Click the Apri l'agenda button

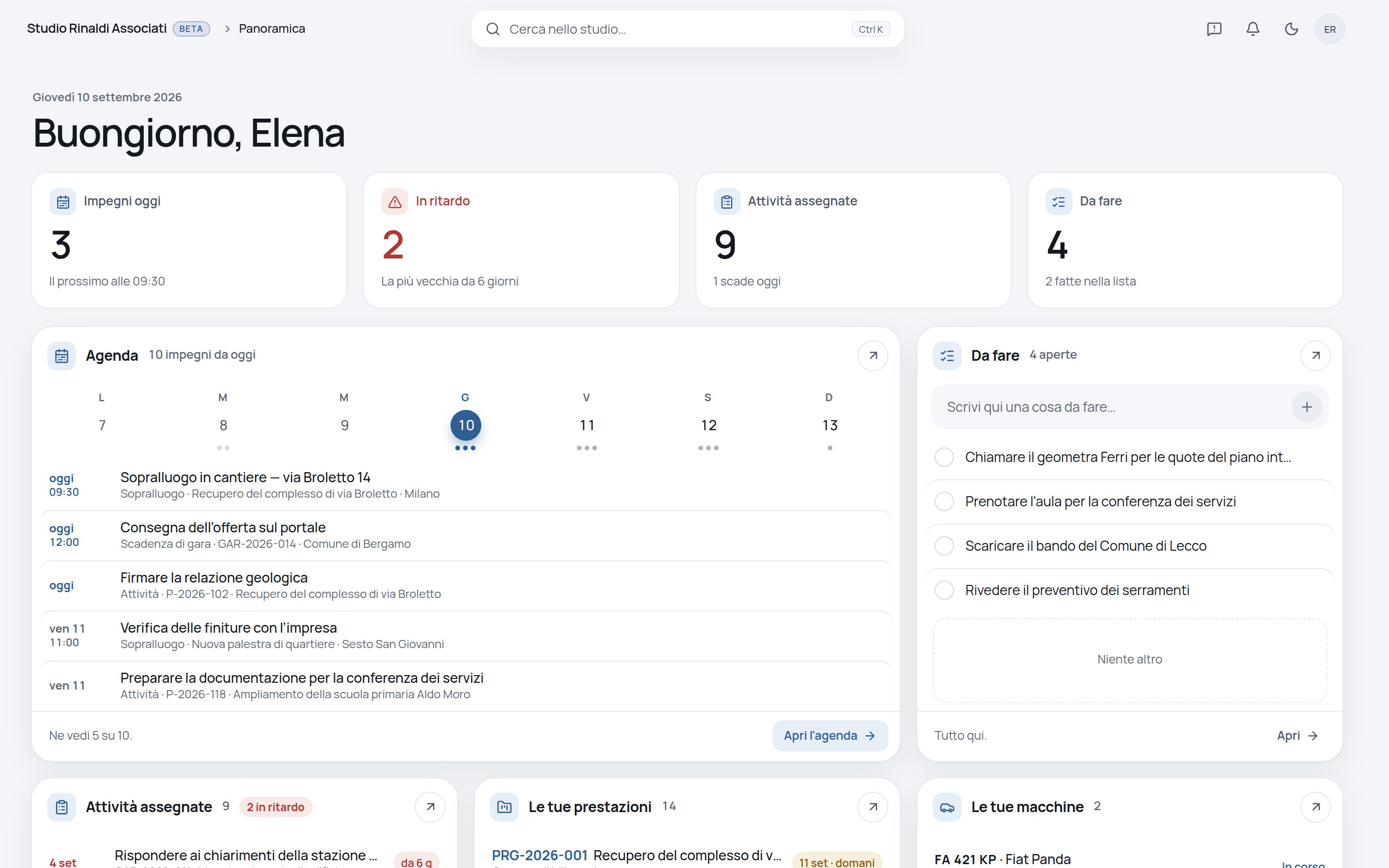tap(830, 736)
